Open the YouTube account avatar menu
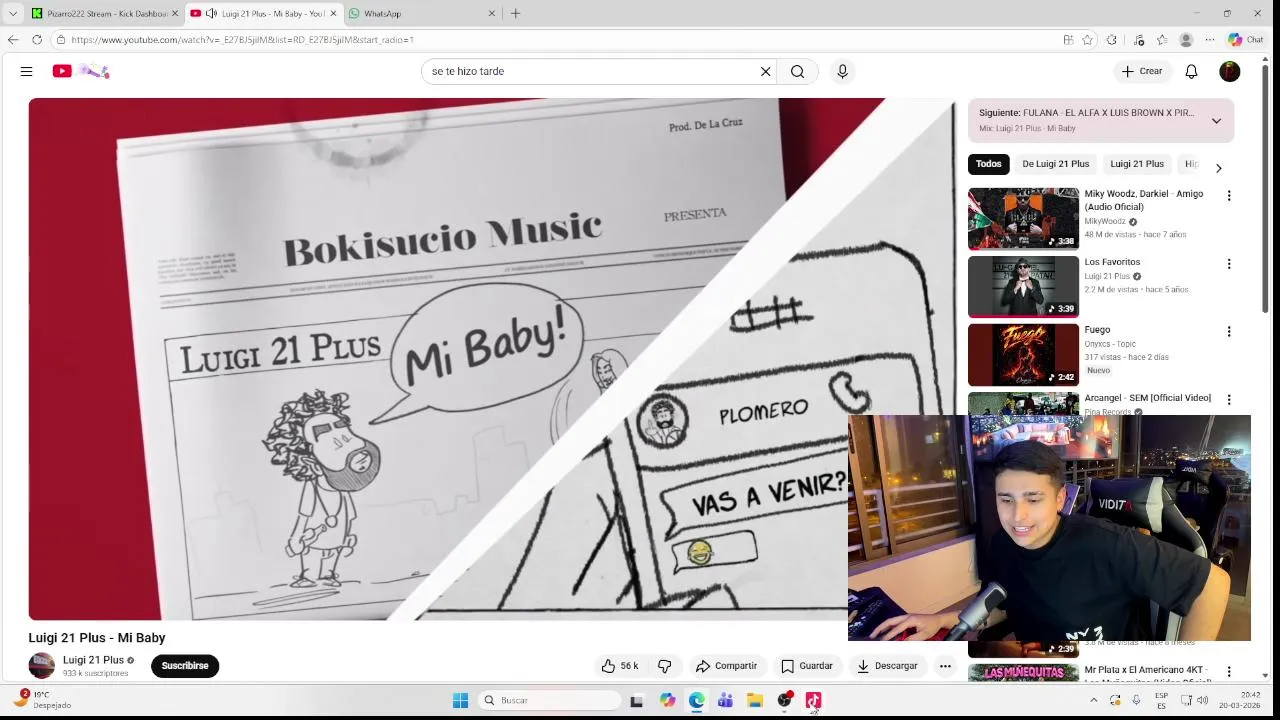The height and width of the screenshot is (720, 1280). (x=1230, y=71)
